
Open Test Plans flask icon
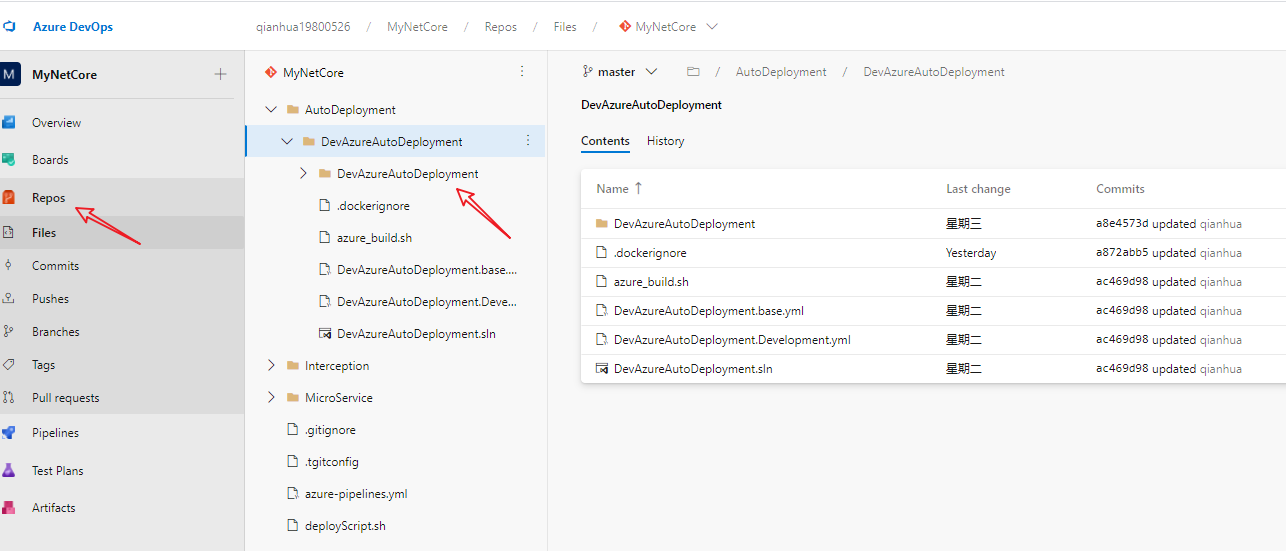9,470
